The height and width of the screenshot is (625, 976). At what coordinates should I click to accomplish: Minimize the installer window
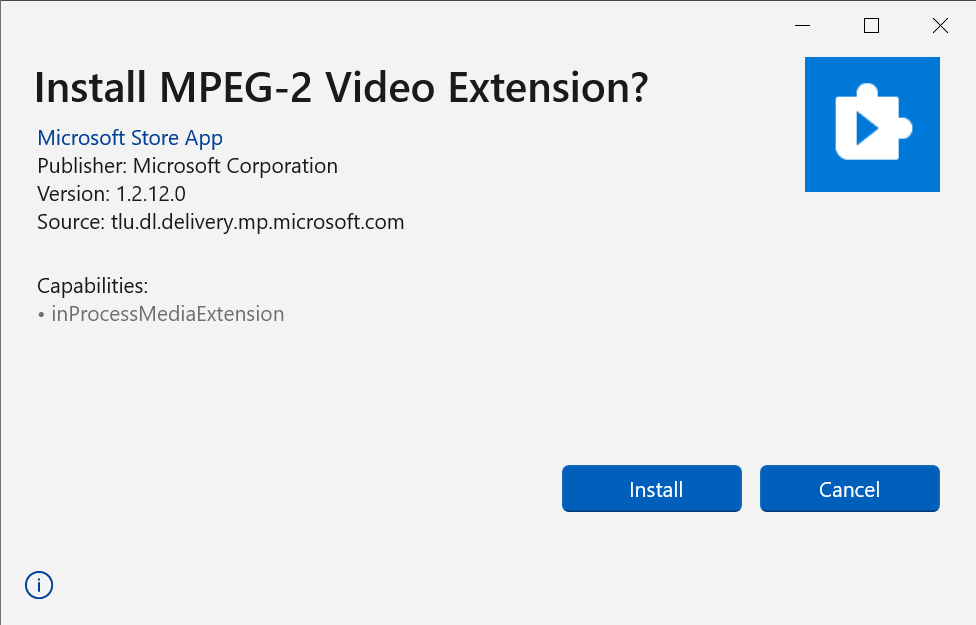click(802, 26)
